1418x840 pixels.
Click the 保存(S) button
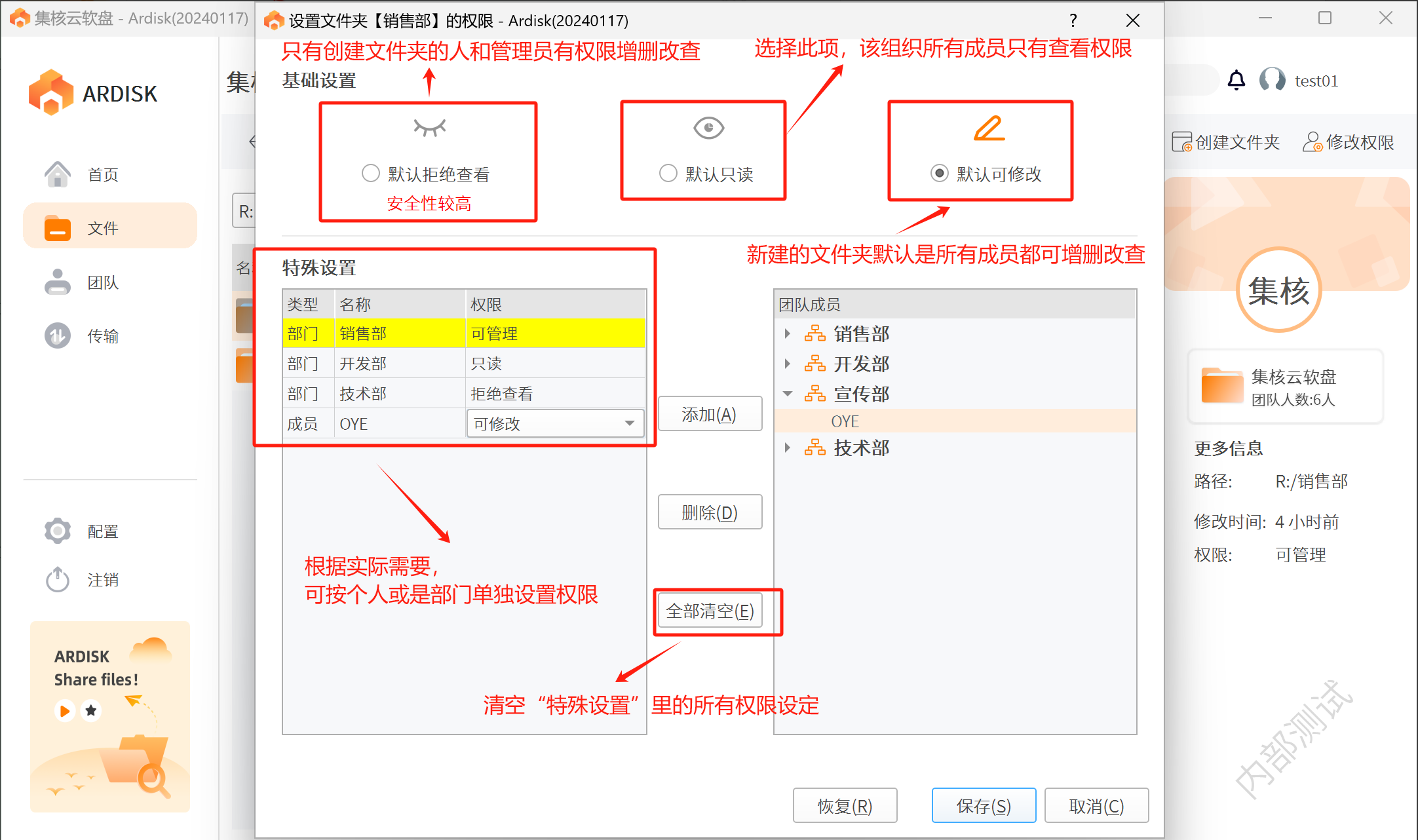(x=983, y=805)
